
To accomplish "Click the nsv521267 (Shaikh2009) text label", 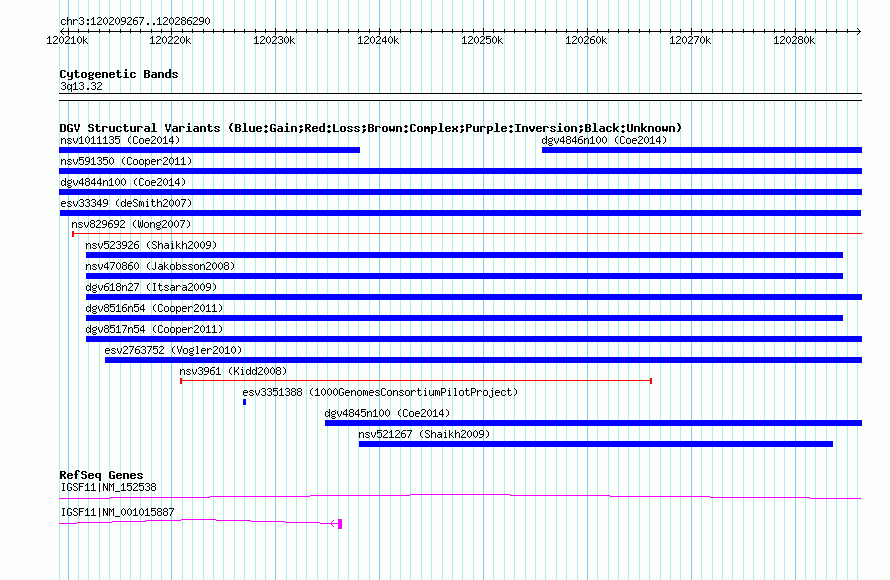I will (x=424, y=434).
